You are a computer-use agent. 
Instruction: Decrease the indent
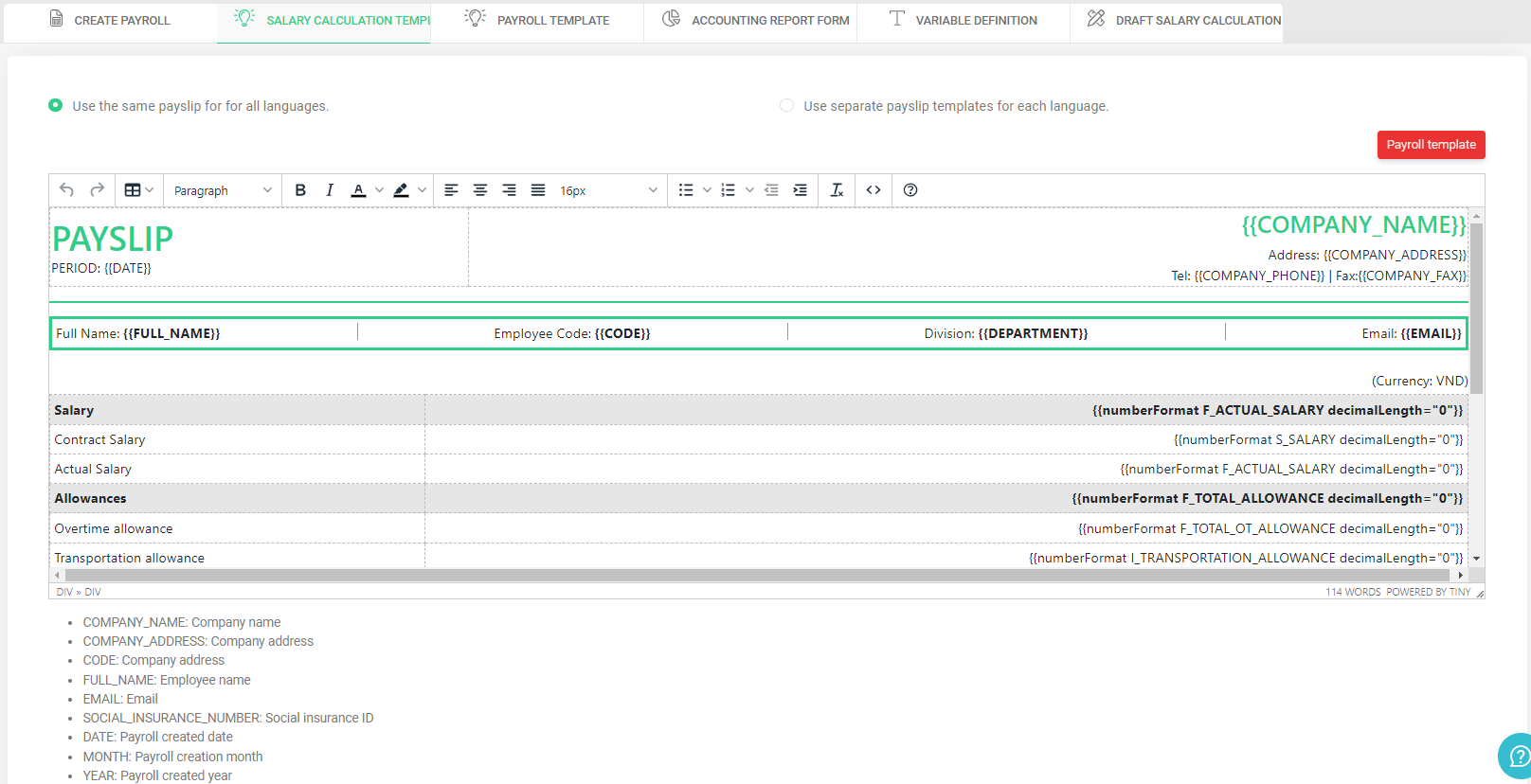[x=771, y=190]
